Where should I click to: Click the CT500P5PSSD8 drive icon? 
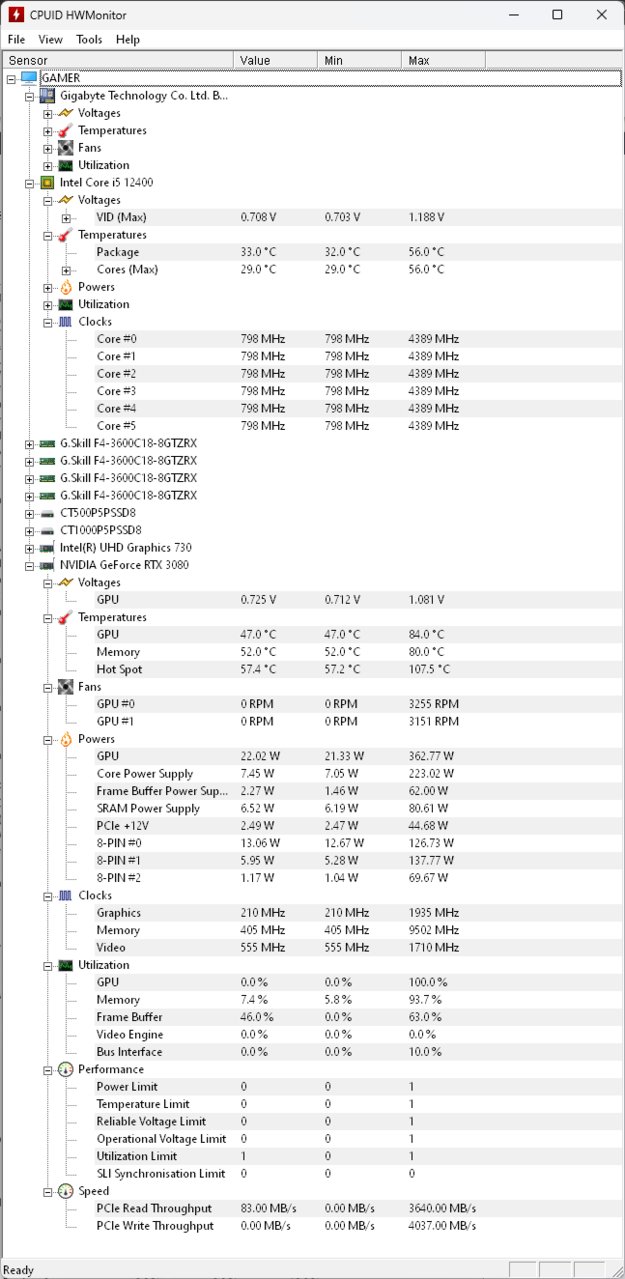pyautogui.click(x=47, y=513)
